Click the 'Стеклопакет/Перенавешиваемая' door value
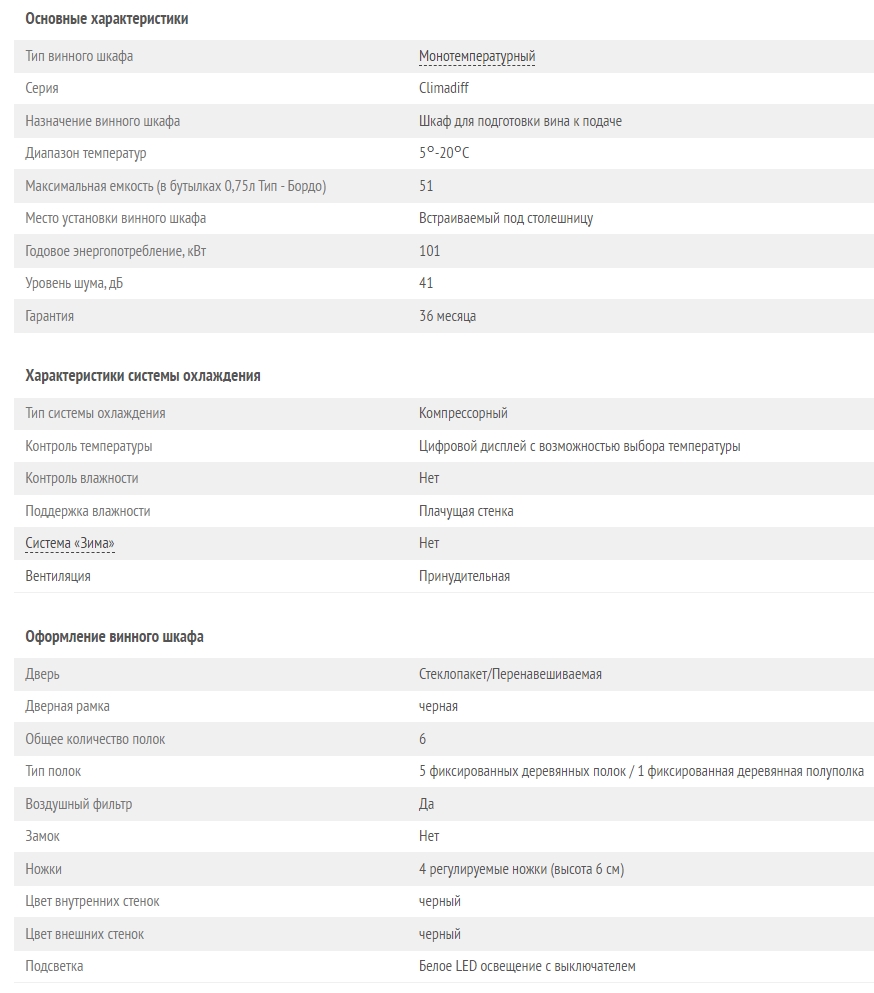 (x=510, y=675)
